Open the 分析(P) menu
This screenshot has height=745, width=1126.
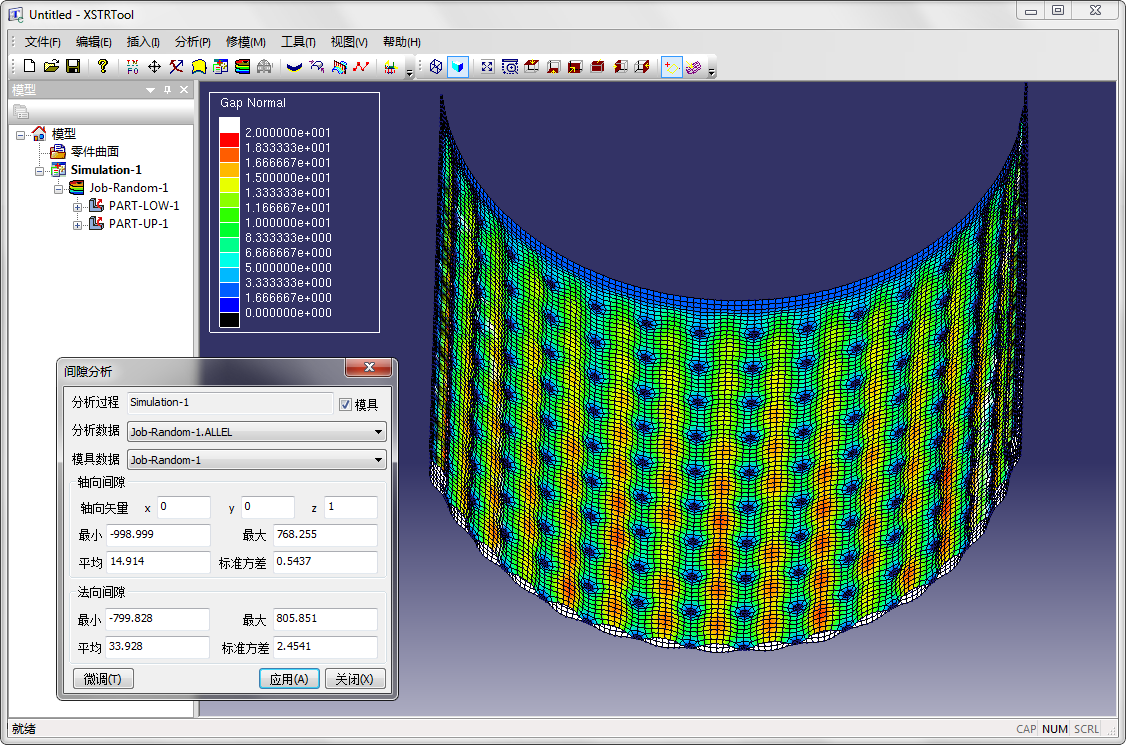point(192,42)
